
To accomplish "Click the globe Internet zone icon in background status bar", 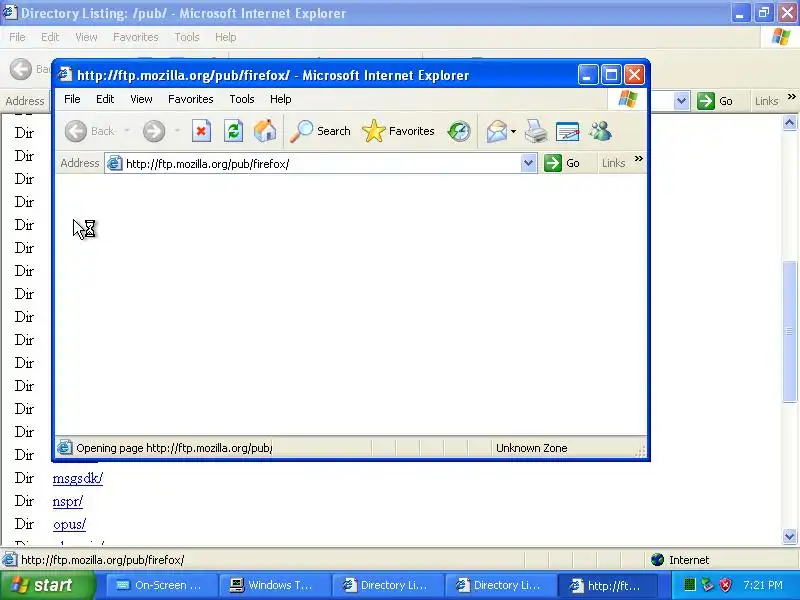I will pyautogui.click(x=658, y=560).
